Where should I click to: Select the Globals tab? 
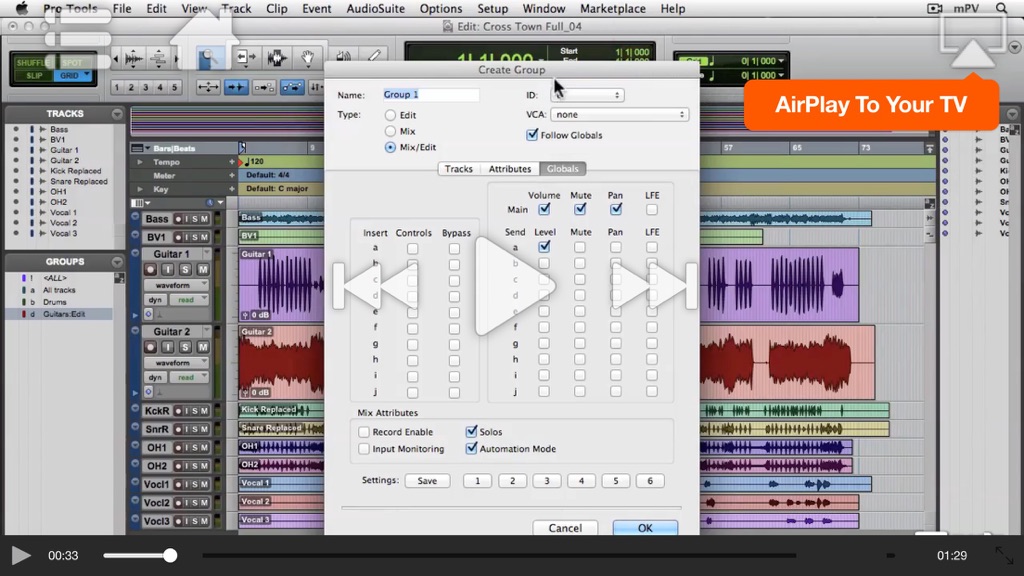coord(562,168)
